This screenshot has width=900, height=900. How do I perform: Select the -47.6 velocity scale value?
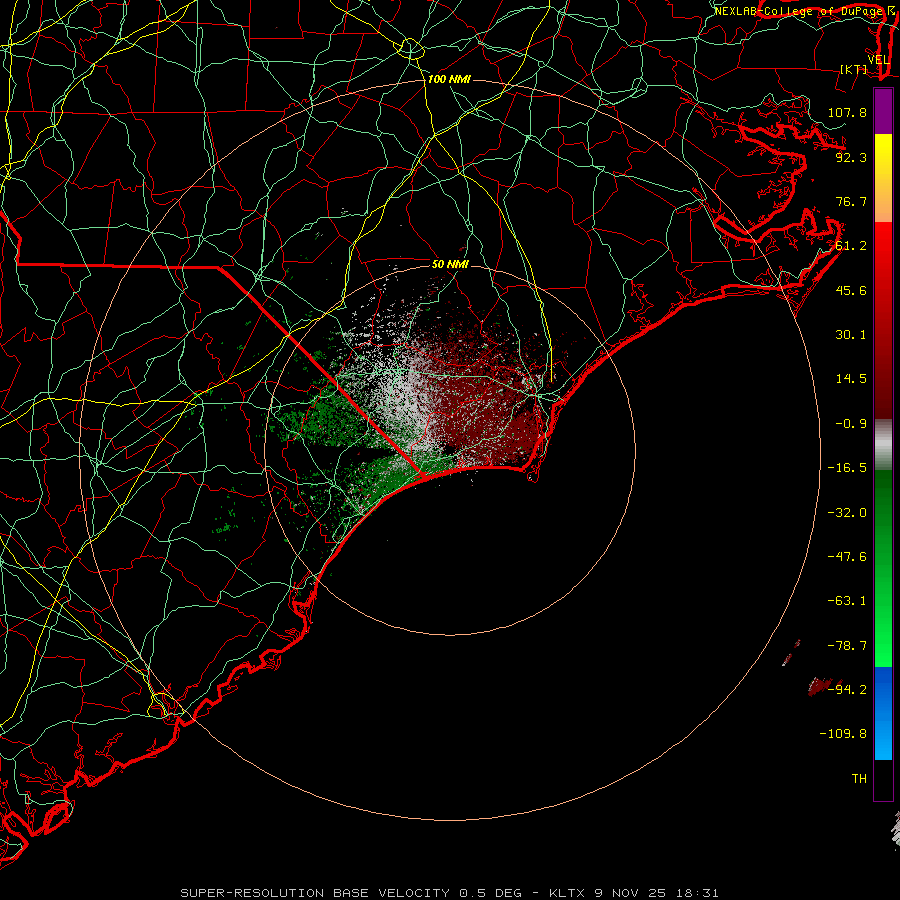(x=847, y=557)
